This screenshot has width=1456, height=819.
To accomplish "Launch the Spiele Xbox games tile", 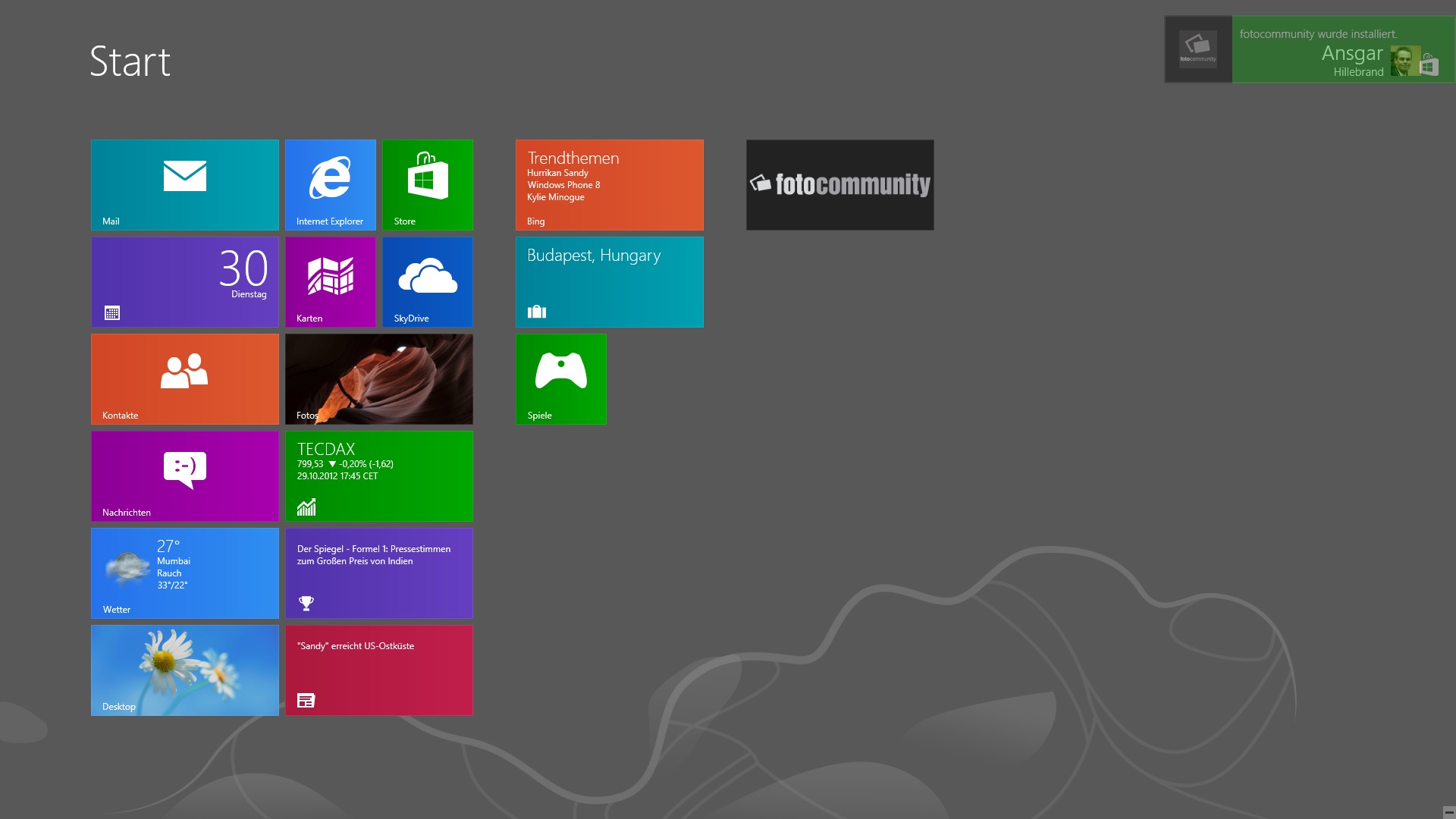I will tap(560, 378).
